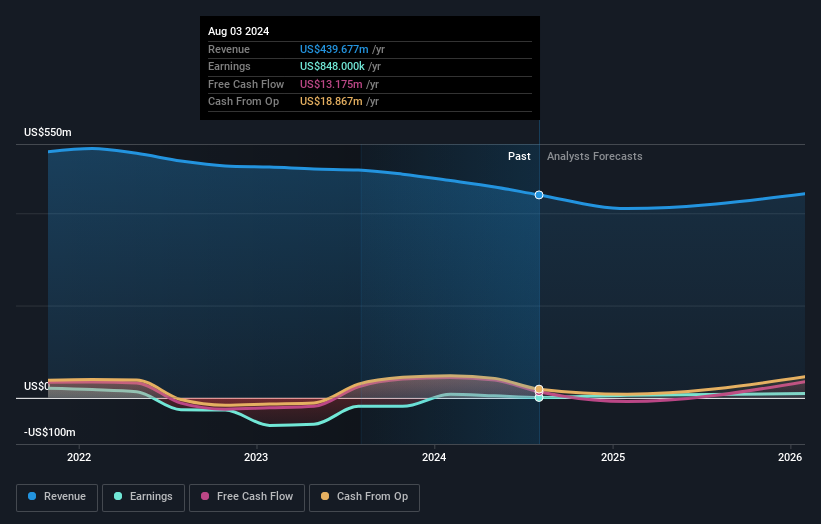Click the US$550m y-axis label

[48, 132]
